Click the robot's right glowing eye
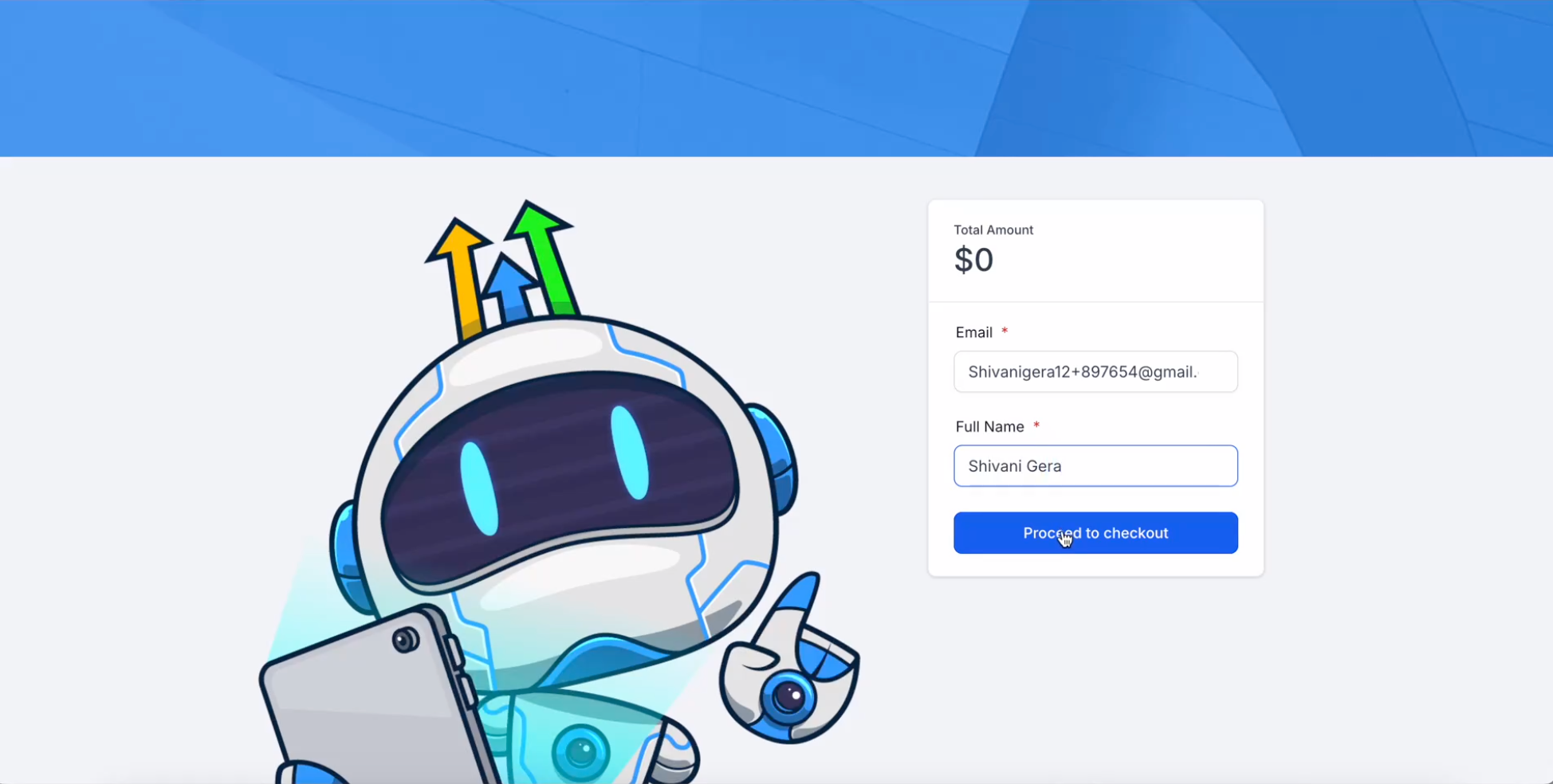Image resolution: width=1553 pixels, height=784 pixels. coord(630,453)
